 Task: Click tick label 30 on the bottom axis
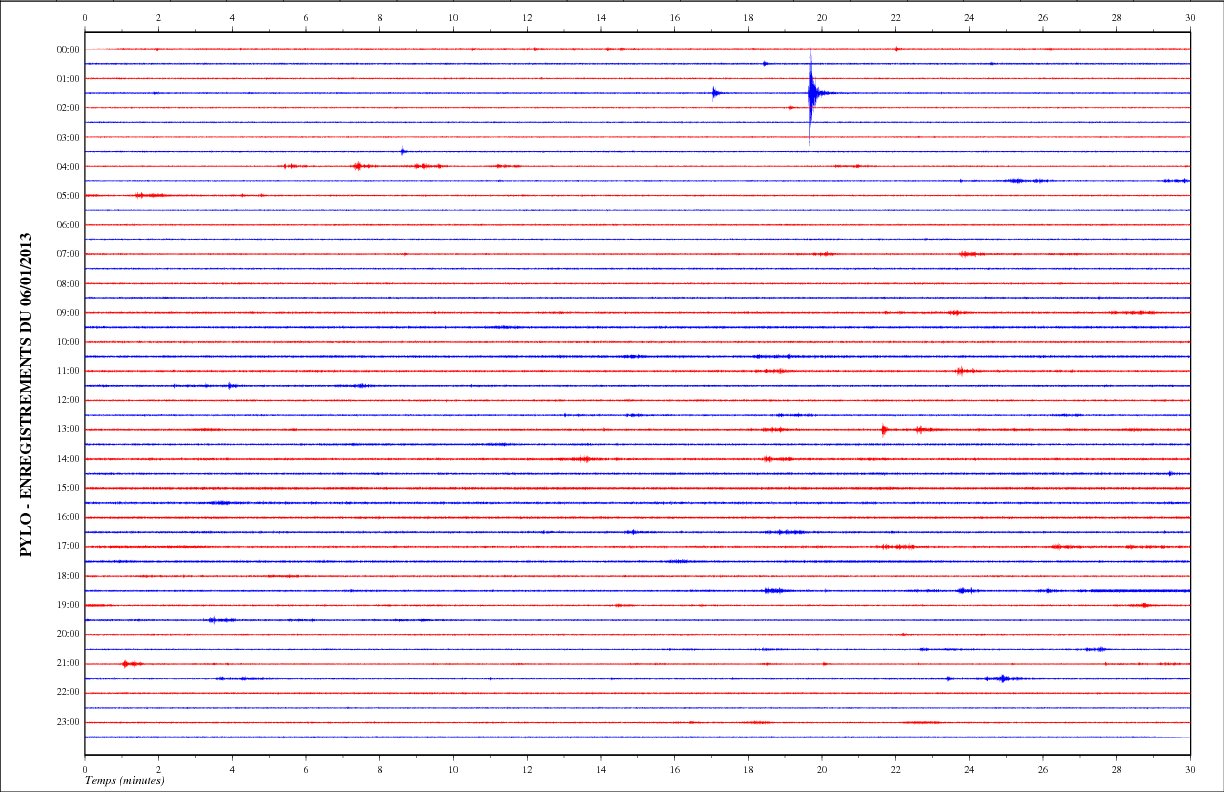(1190, 771)
